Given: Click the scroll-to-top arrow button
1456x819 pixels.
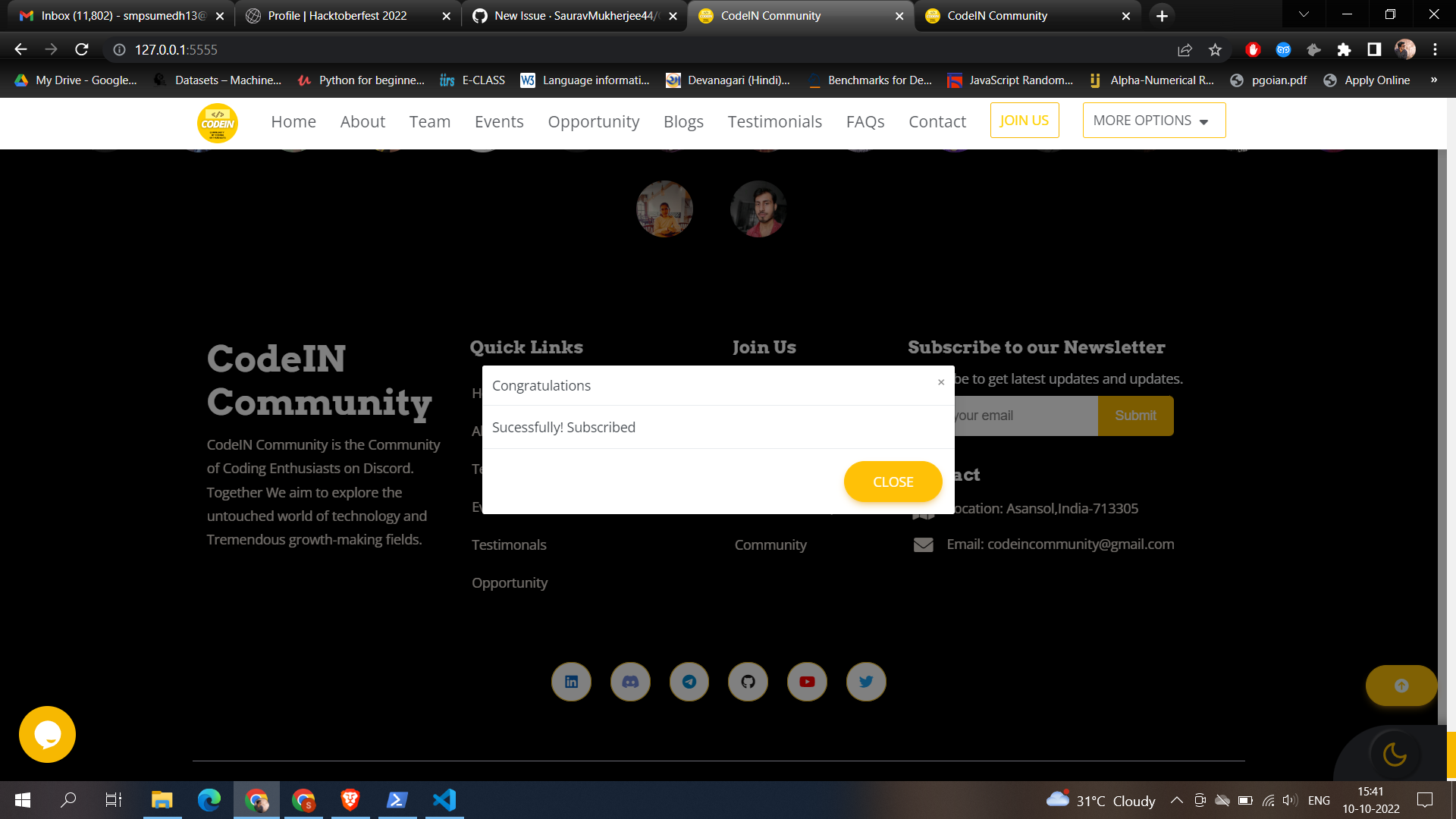Looking at the screenshot, I should (1401, 686).
